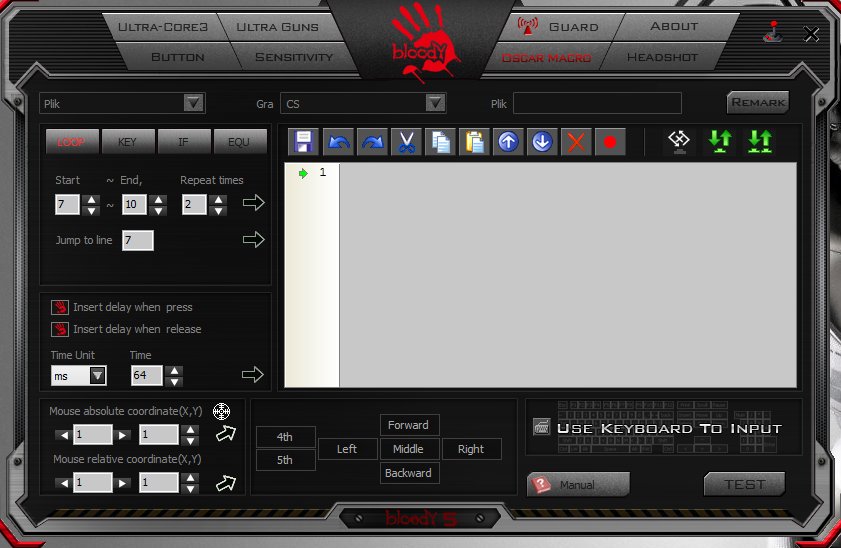841x548 pixels.
Task: Toggle Insert delay when release
Action: click(60, 329)
